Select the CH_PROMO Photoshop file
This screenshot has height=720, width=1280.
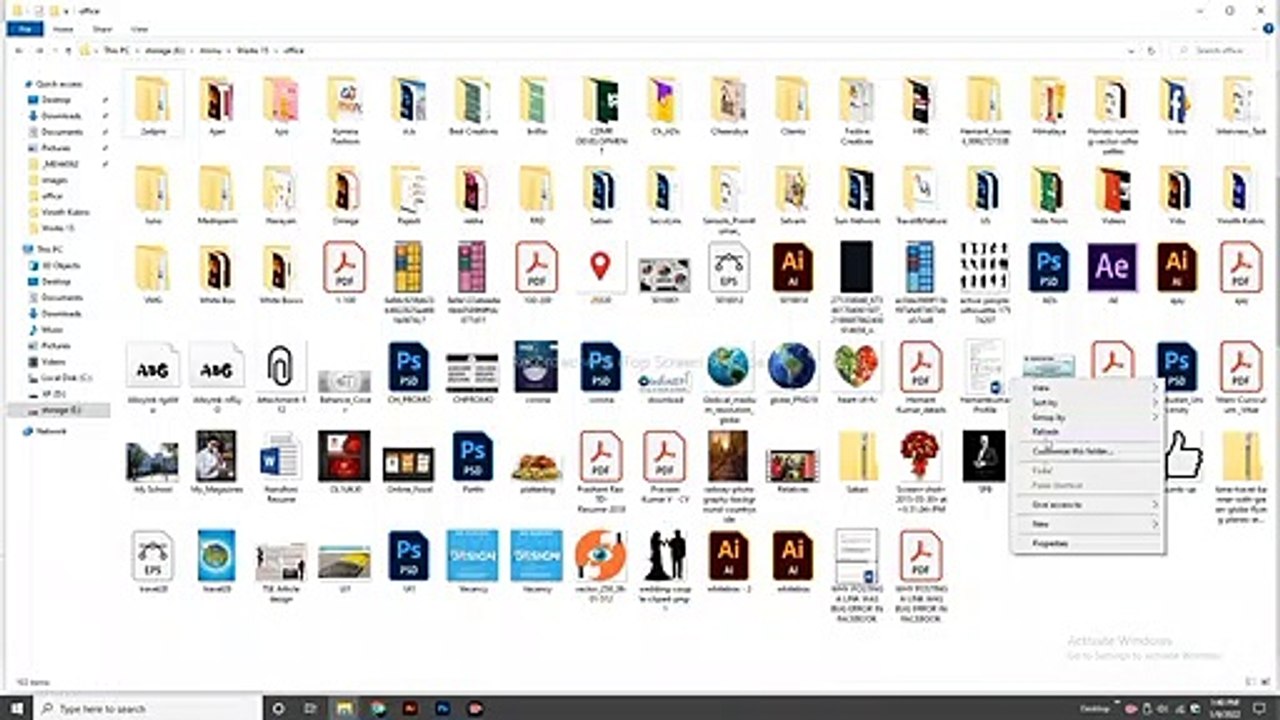coord(408,372)
